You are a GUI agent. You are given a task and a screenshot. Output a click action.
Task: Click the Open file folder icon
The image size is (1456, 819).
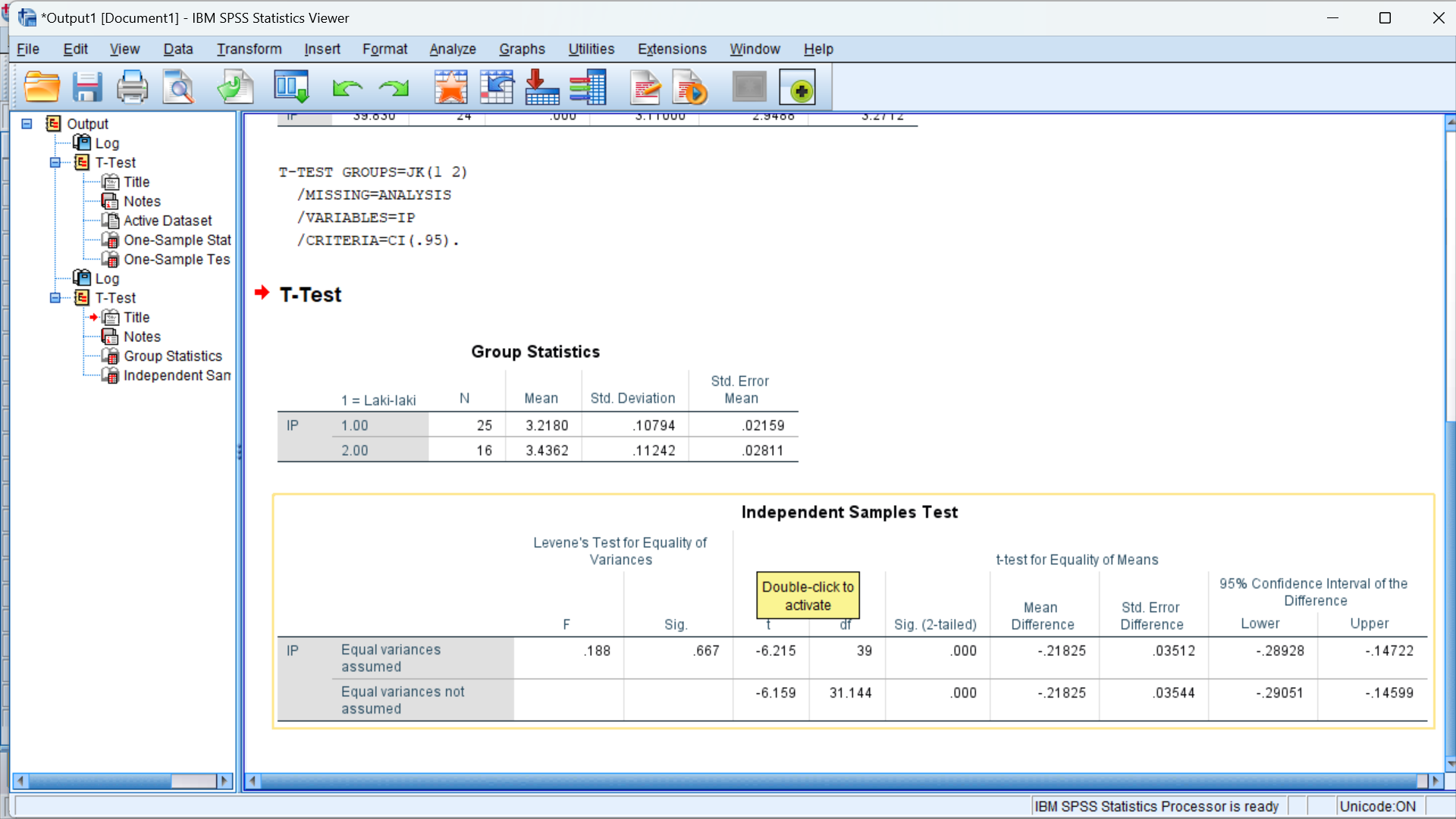(42, 87)
